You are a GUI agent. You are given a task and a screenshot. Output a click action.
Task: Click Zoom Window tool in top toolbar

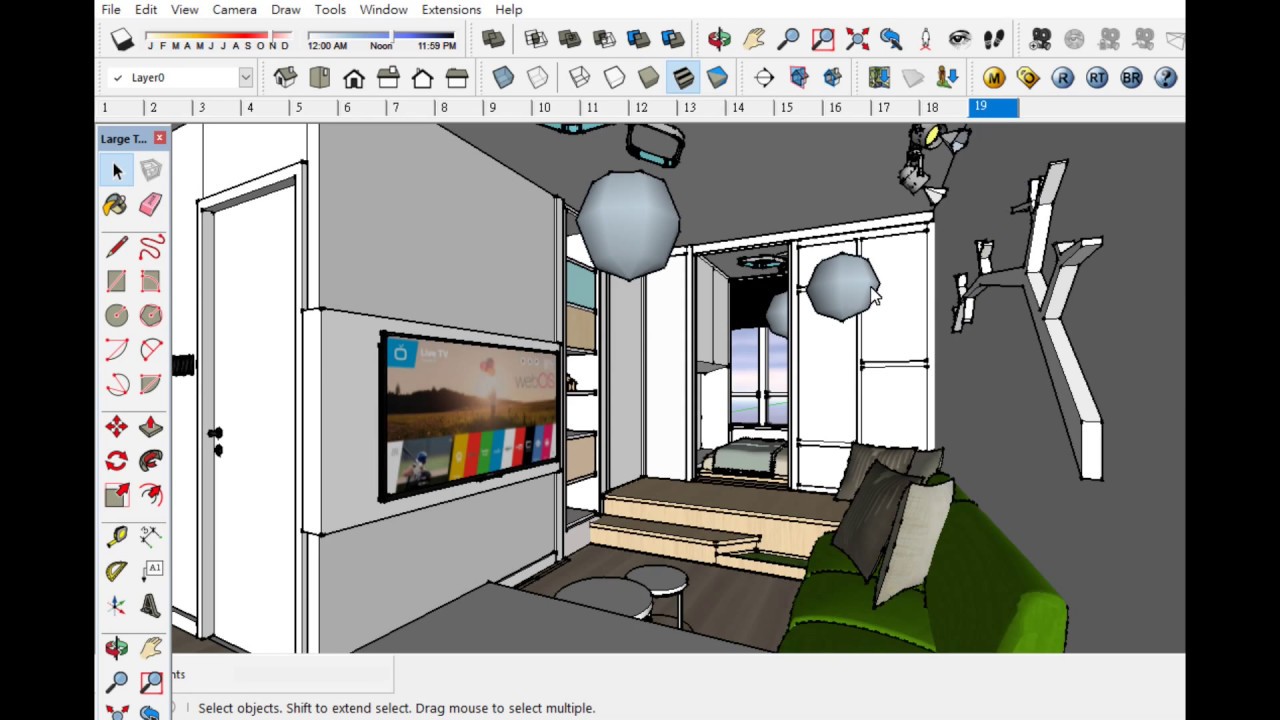[x=823, y=40]
